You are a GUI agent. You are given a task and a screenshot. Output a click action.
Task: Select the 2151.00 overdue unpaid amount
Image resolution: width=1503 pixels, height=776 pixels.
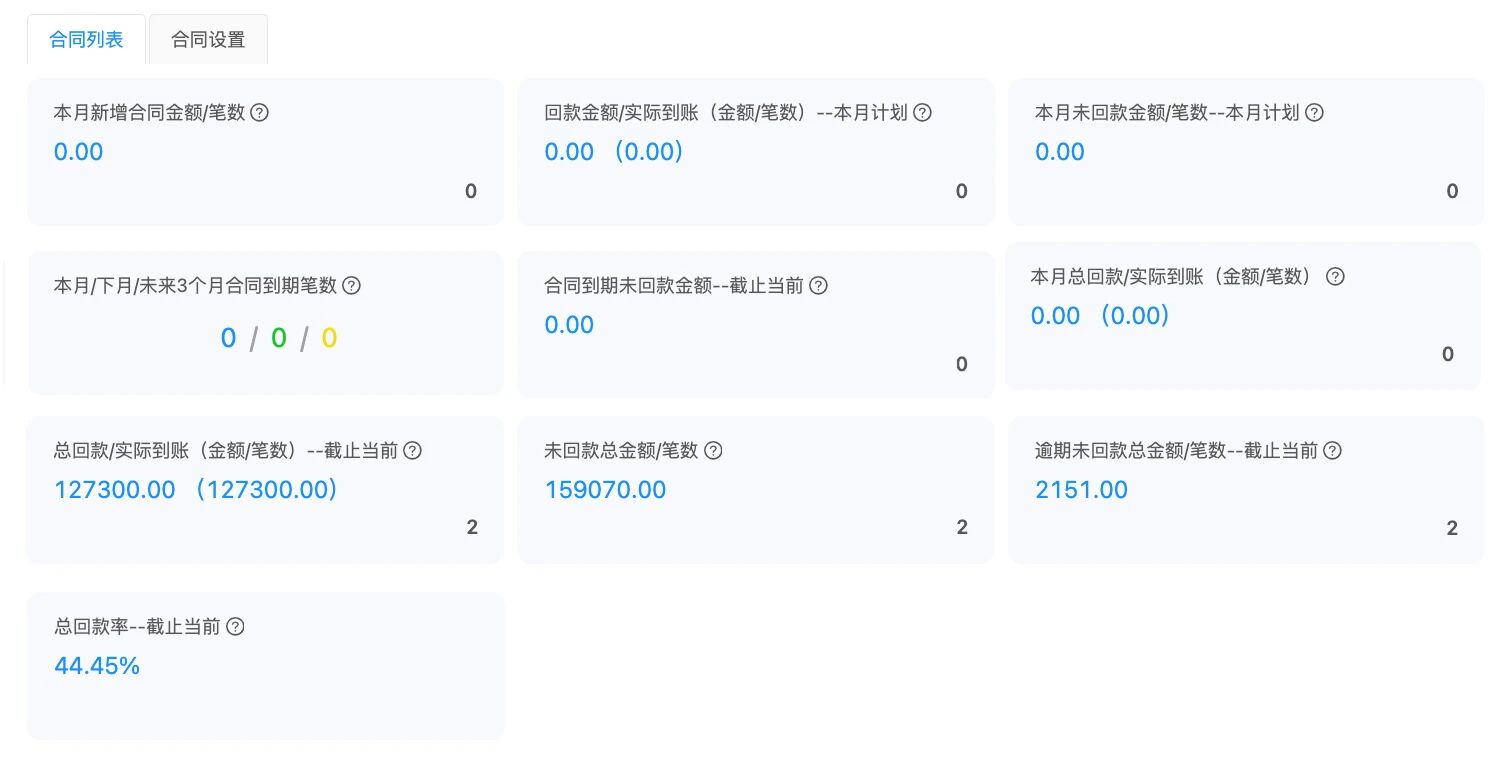pos(1081,490)
